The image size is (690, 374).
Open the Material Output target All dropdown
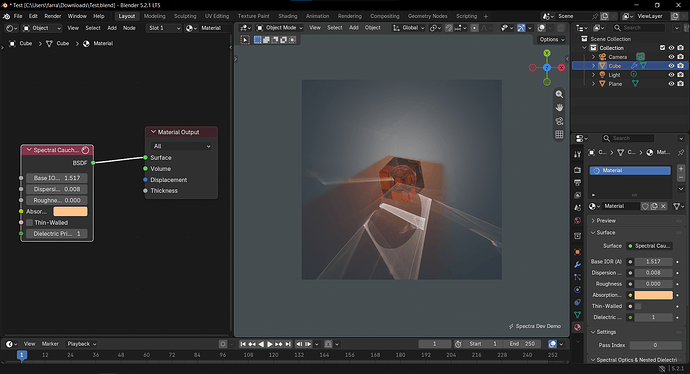pyautogui.click(x=181, y=146)
